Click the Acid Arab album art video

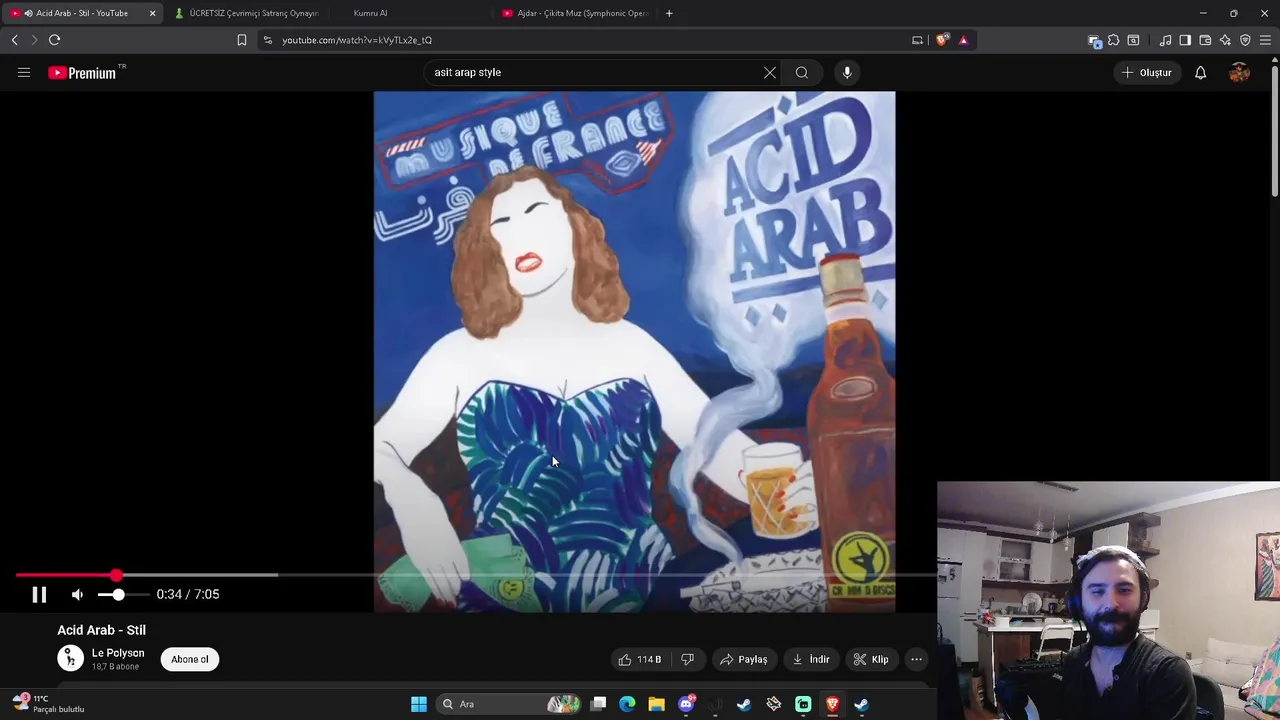tap(634, 351)
